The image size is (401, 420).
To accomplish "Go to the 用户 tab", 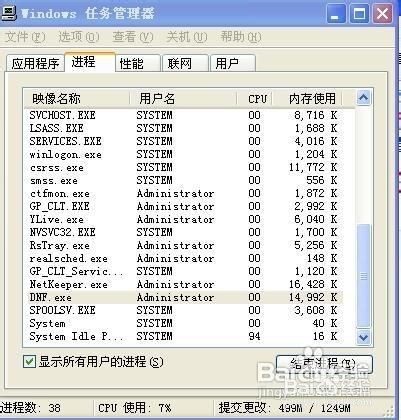I will pos(233,63).
